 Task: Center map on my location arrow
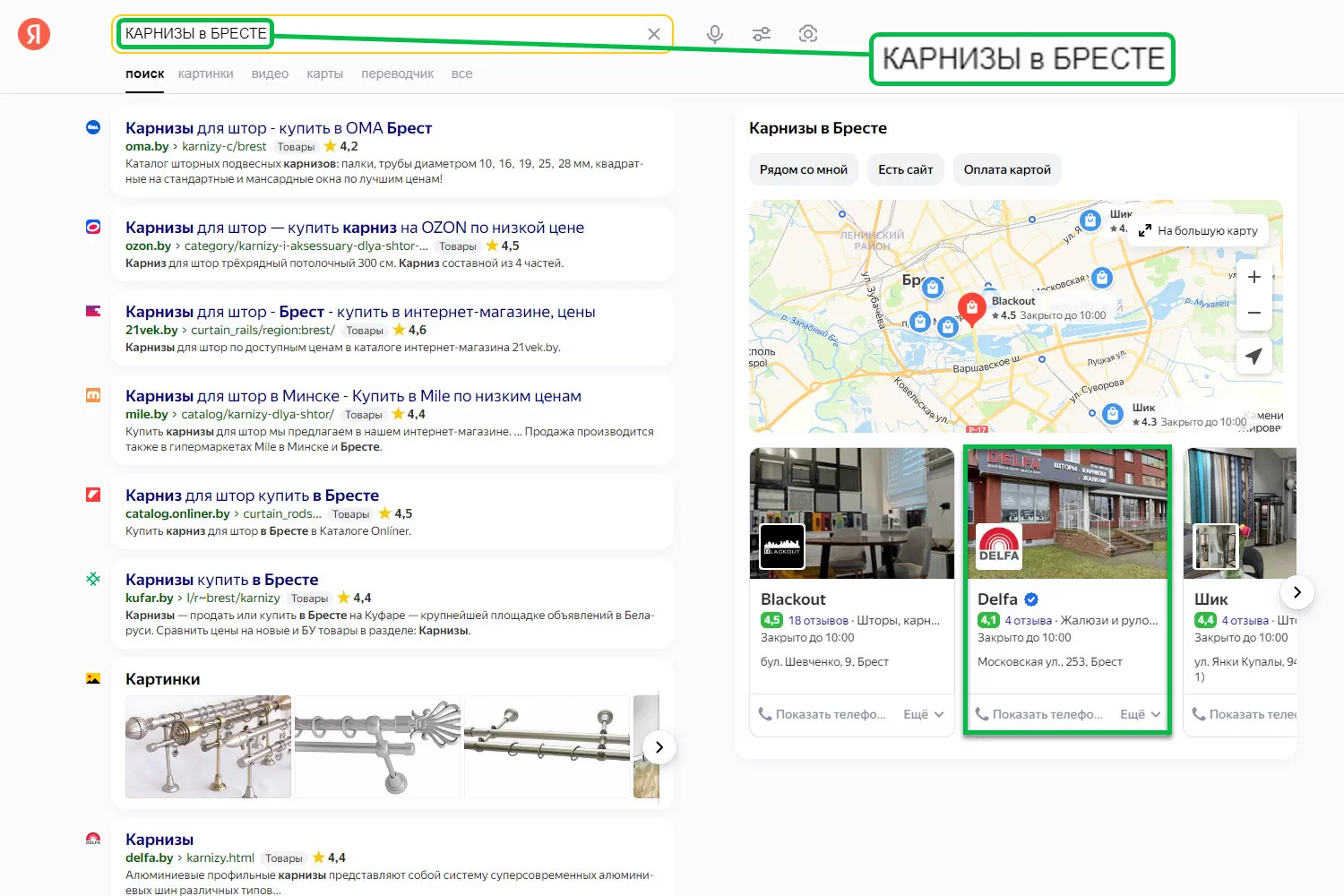coord(1254,356)
